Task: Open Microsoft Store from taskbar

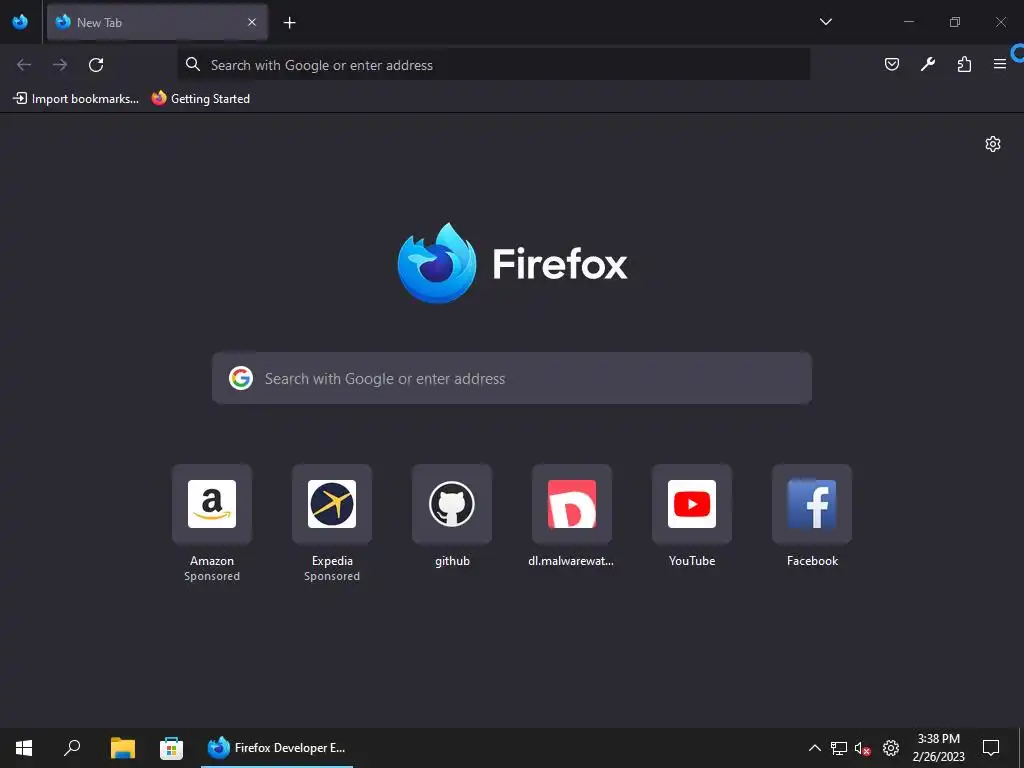Action: pos(171,748)
